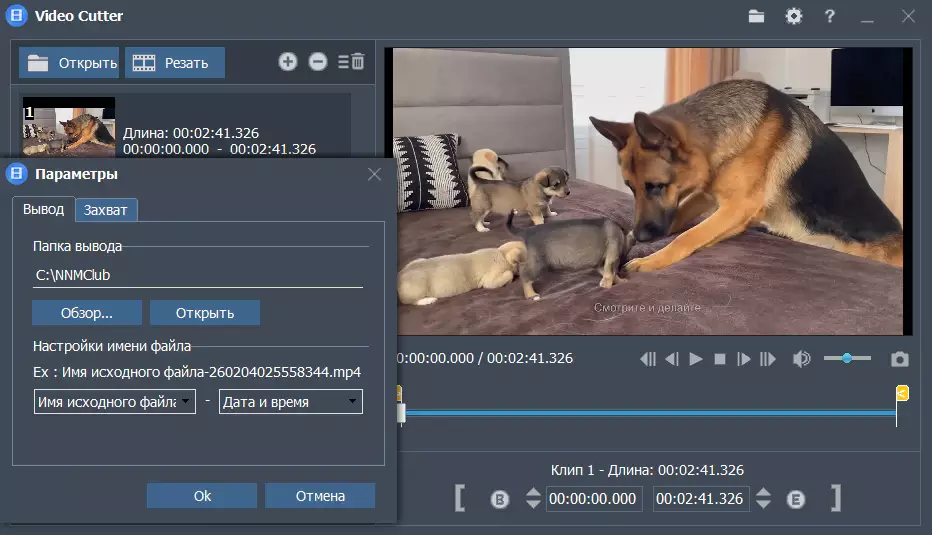This screenshot has width=932, height=535.
Task: Take a snapshot with the camera icon
Action: tap(900, 359)
